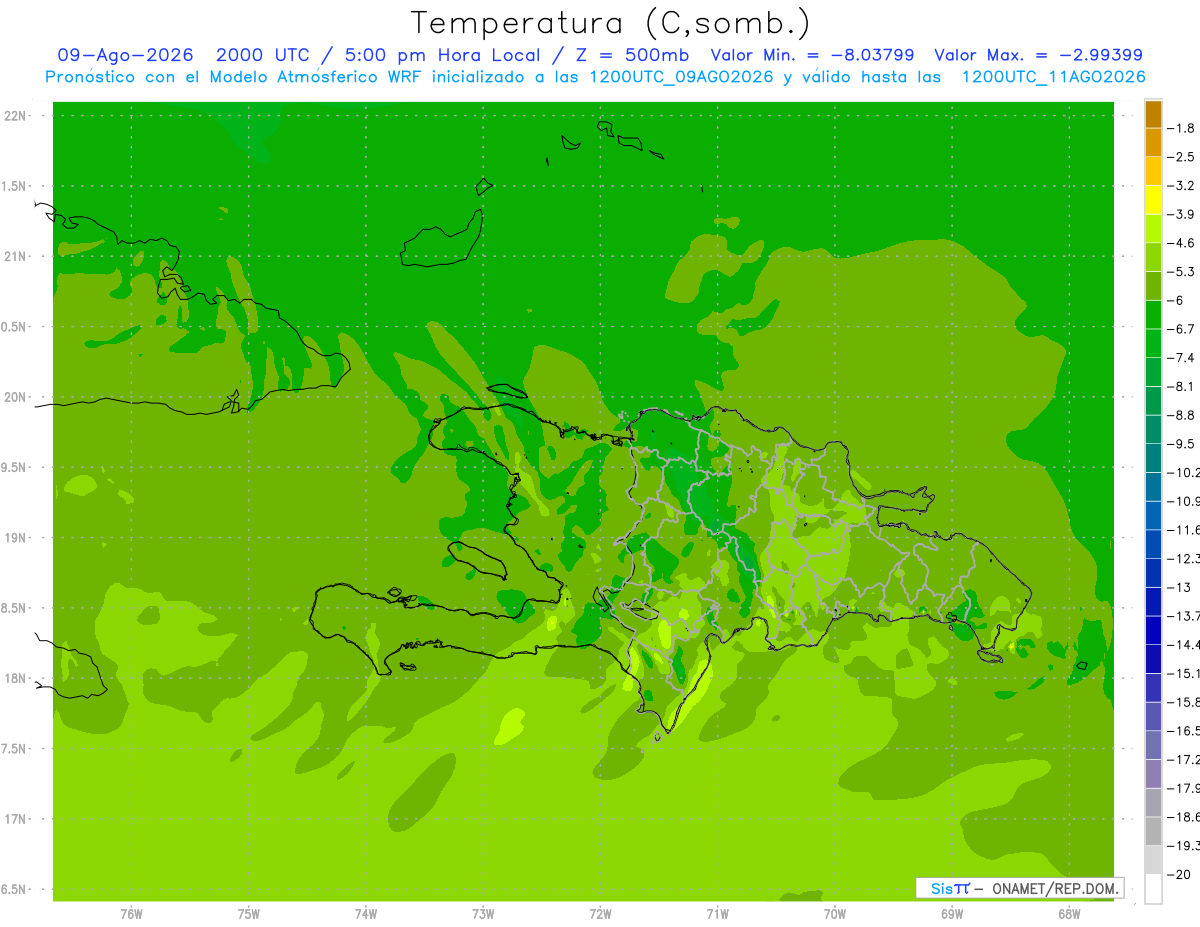The width and height of the screenshot is (1200, 927).
Task: Click the "-15.8" legend value
Action: click(x=1184, y=702)
